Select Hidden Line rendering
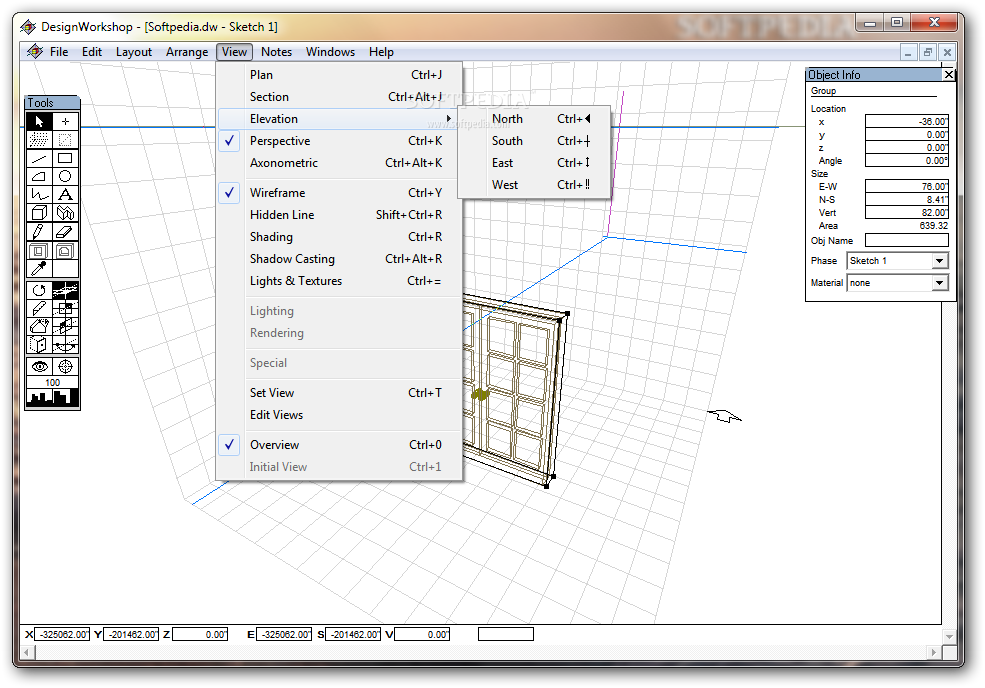Screen dimensions: 985x688 pyautogui.click(x=340, y=215)
